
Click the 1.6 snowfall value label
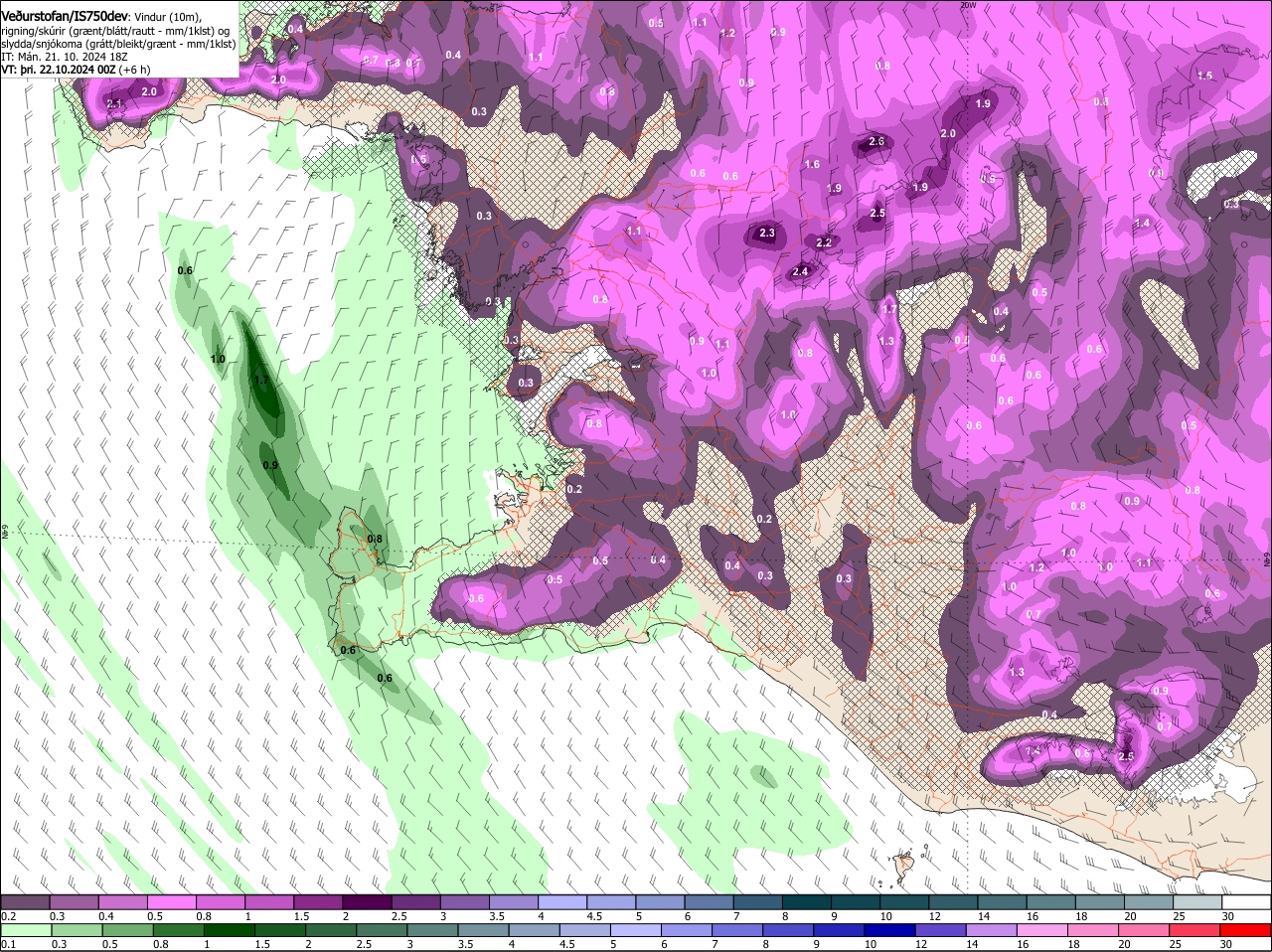coord(812,164)
